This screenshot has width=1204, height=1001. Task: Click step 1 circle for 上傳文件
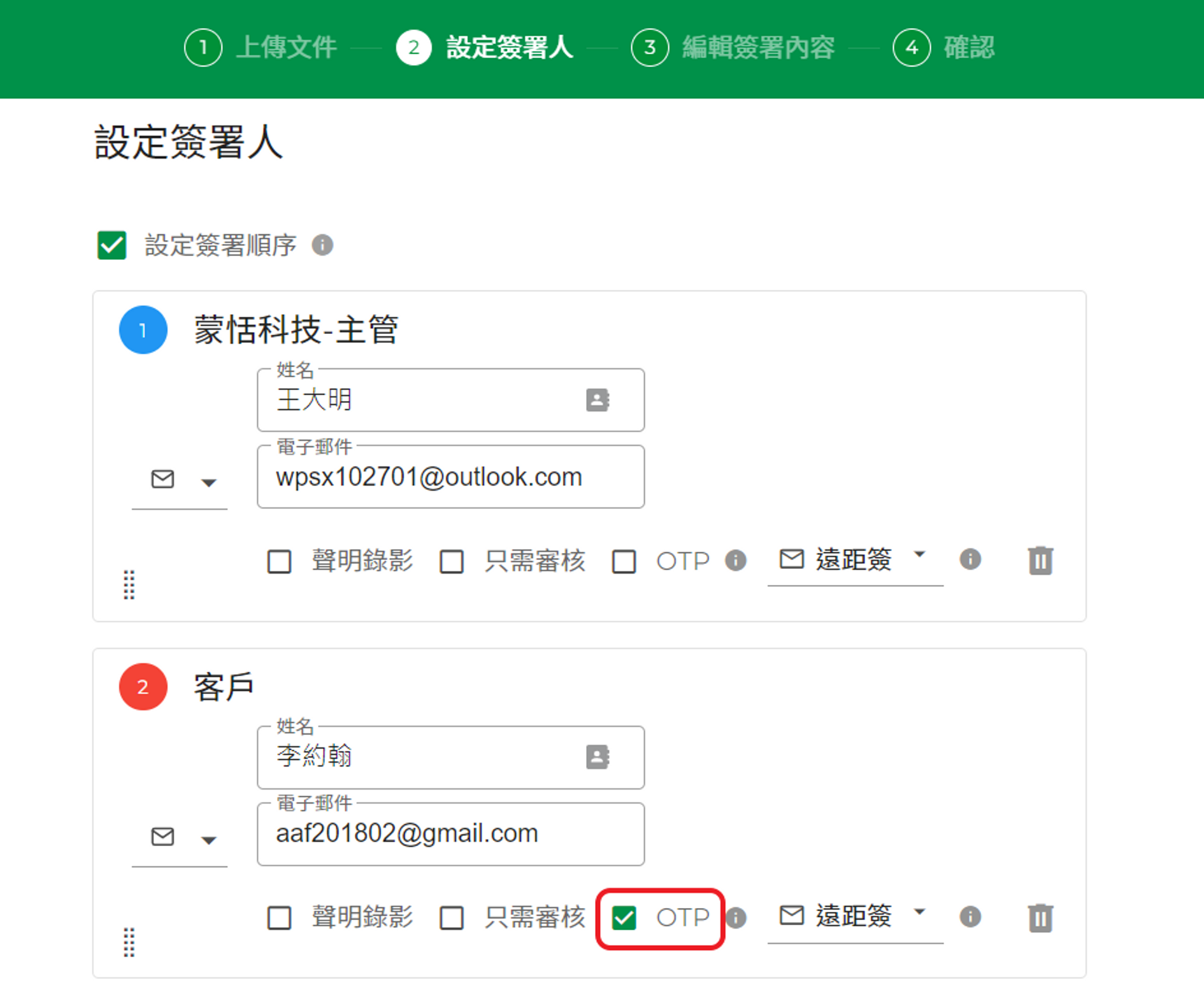click(203, 48)
